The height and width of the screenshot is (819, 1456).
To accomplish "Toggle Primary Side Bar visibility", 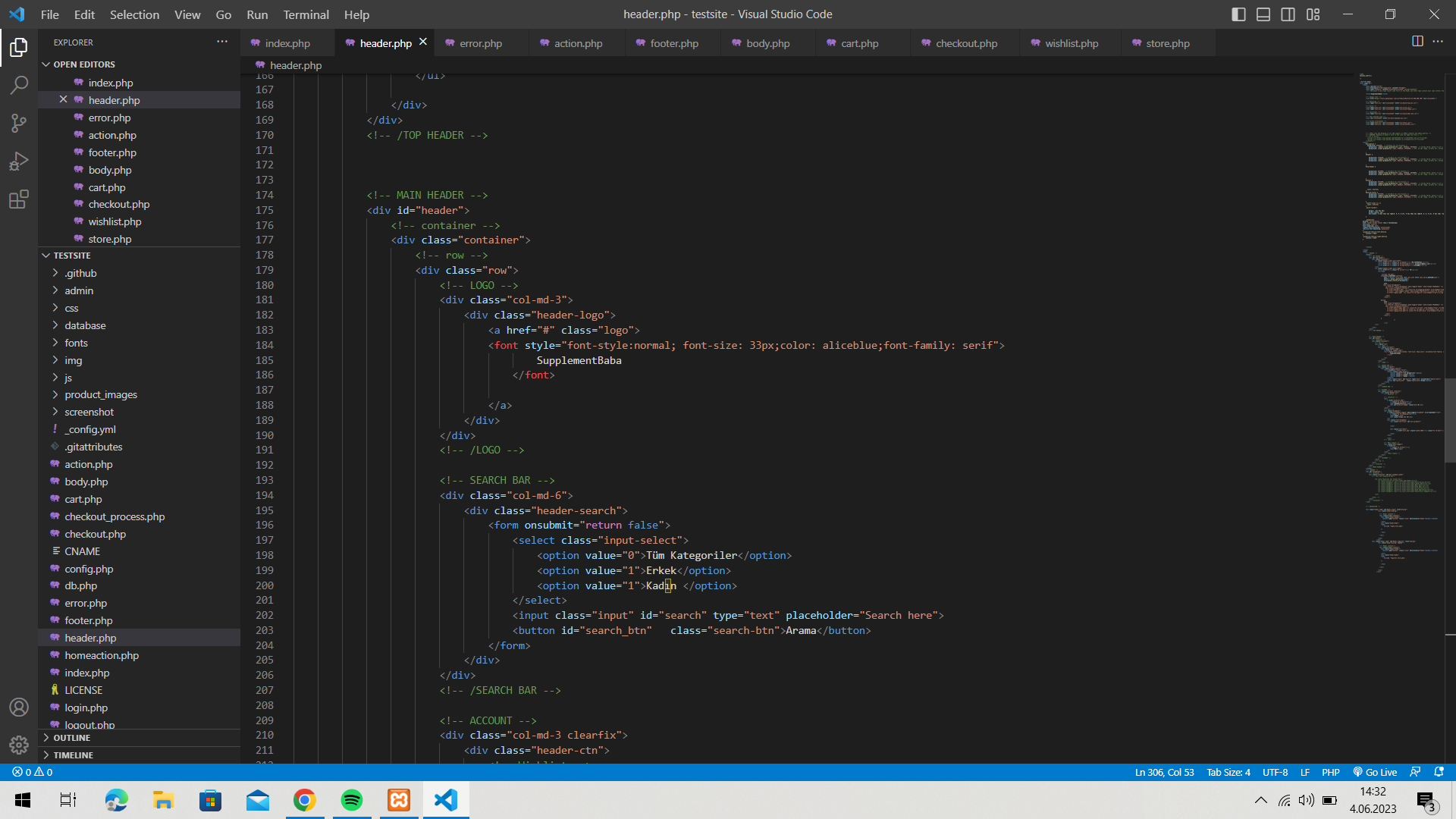I will 1238,14.
